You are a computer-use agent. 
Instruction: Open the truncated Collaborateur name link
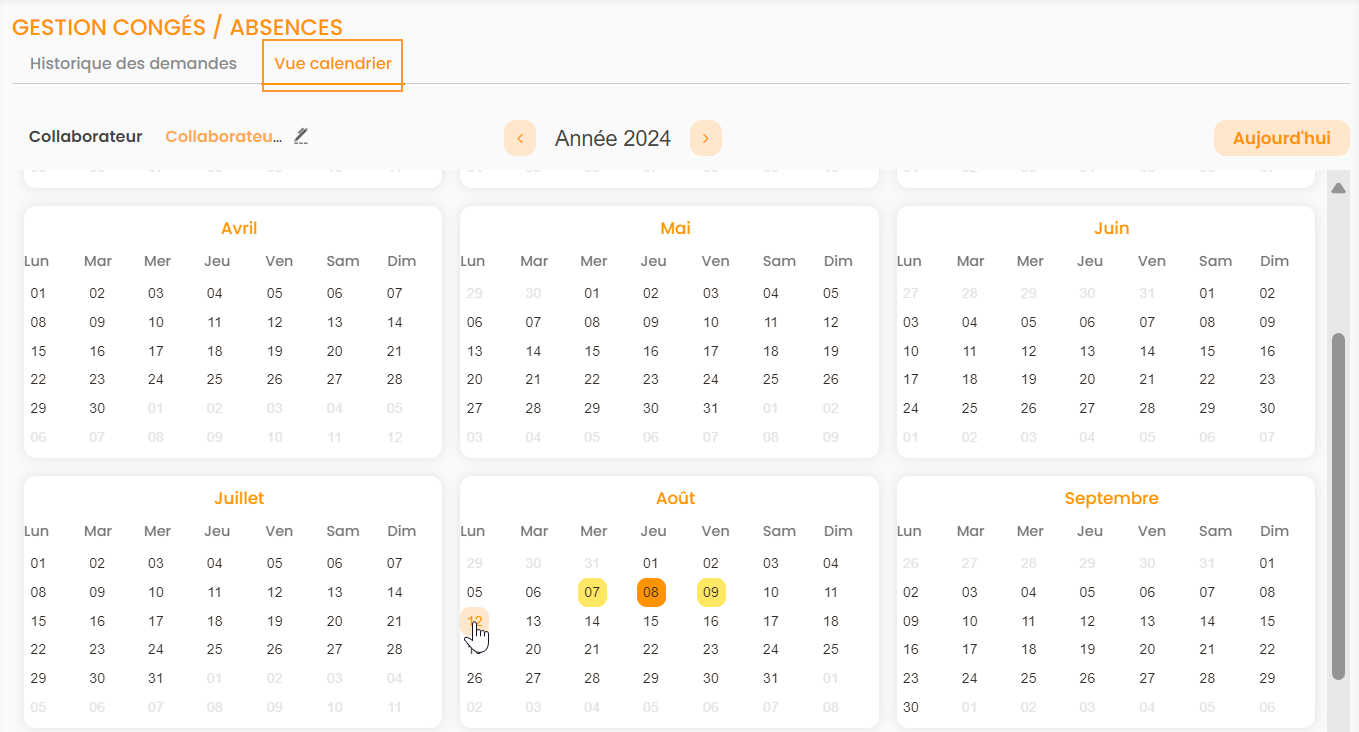(x=224, y=137)
